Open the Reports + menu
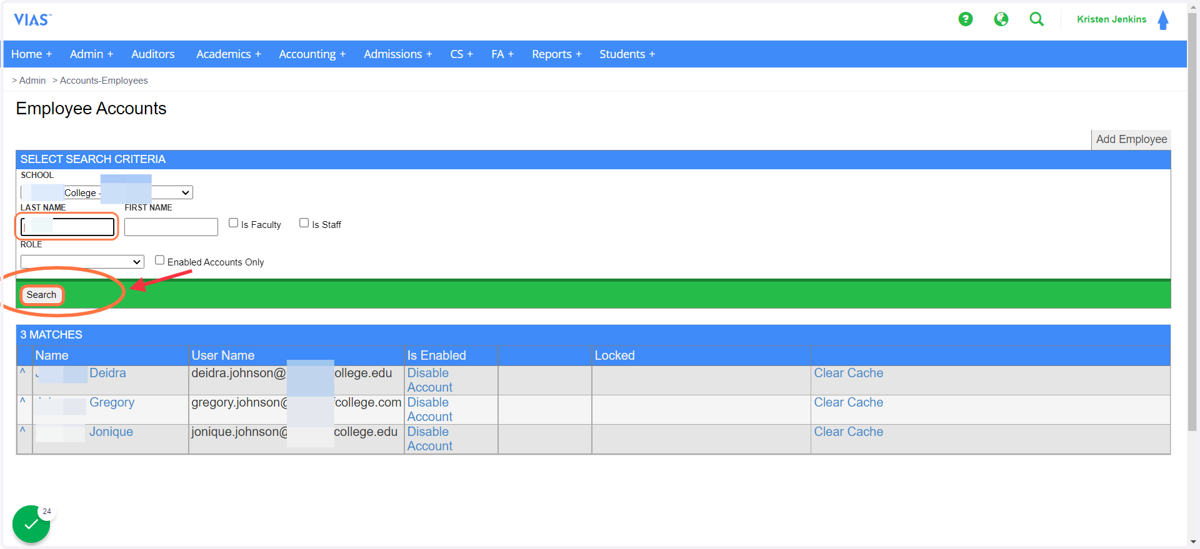This screenshot has width=1200, height=549. [556, 54]
